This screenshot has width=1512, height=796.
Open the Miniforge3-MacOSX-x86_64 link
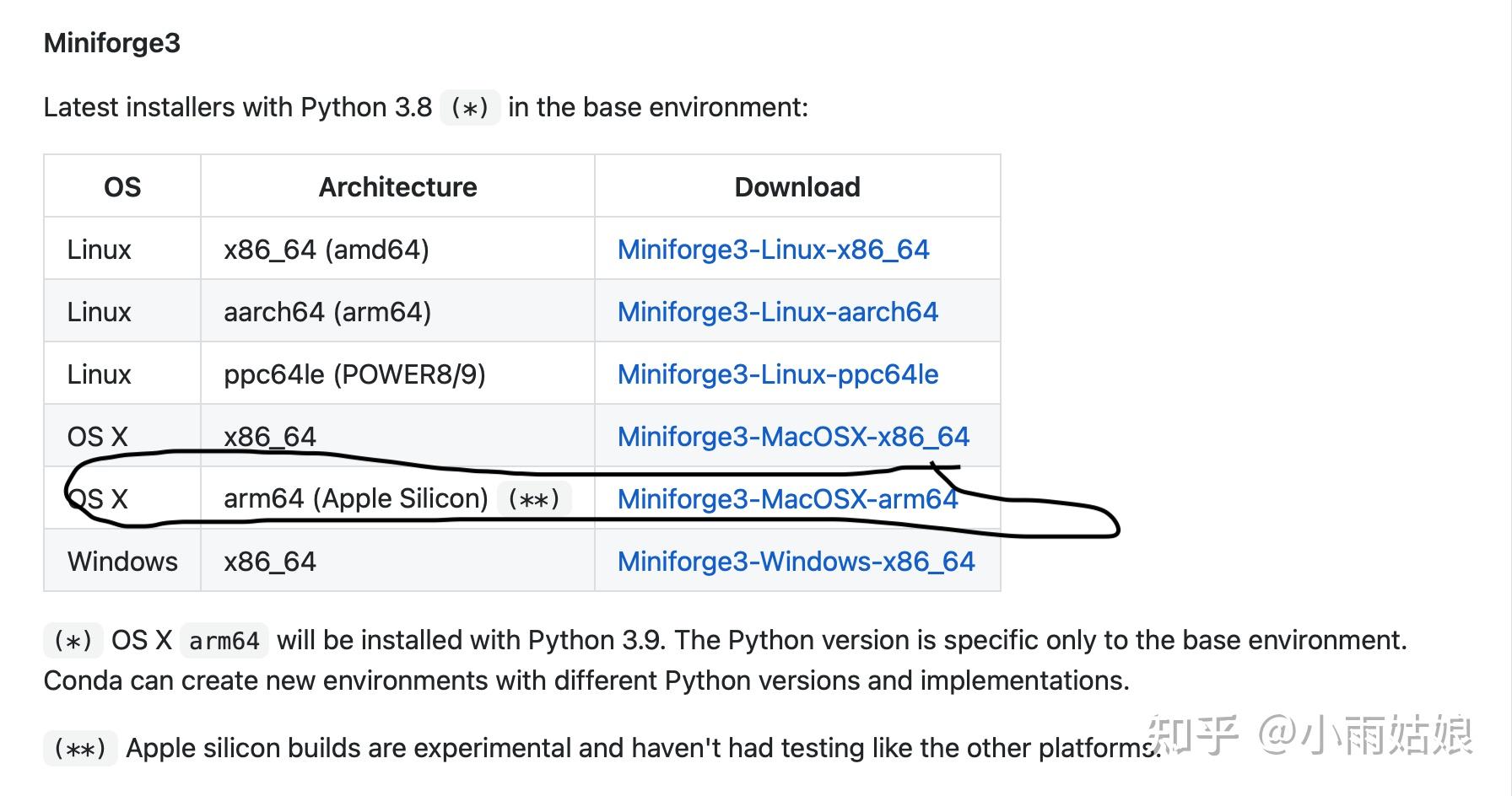[793, 437]
